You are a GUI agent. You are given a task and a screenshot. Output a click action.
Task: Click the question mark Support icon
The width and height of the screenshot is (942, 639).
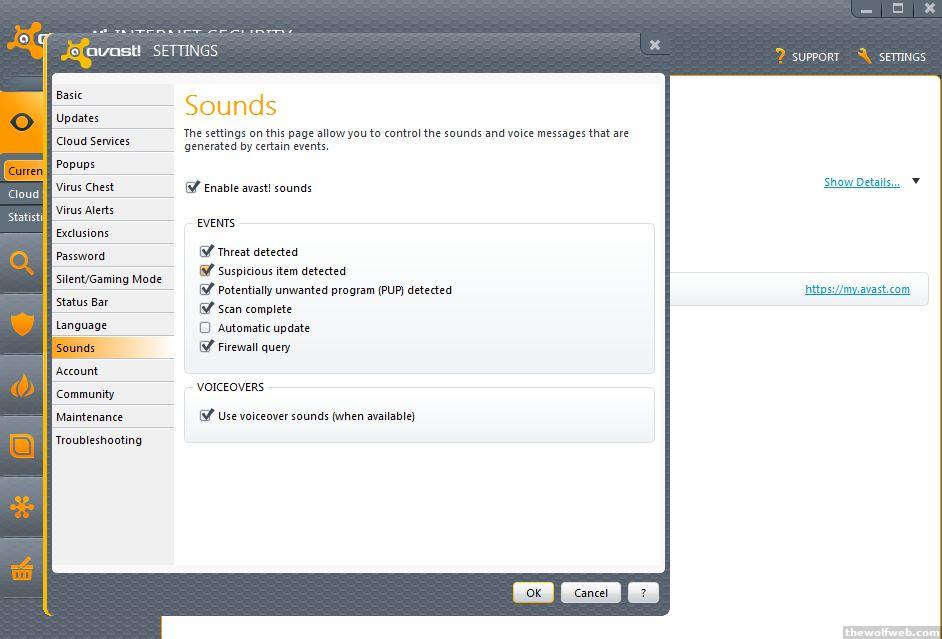click(x=780, y=56)
